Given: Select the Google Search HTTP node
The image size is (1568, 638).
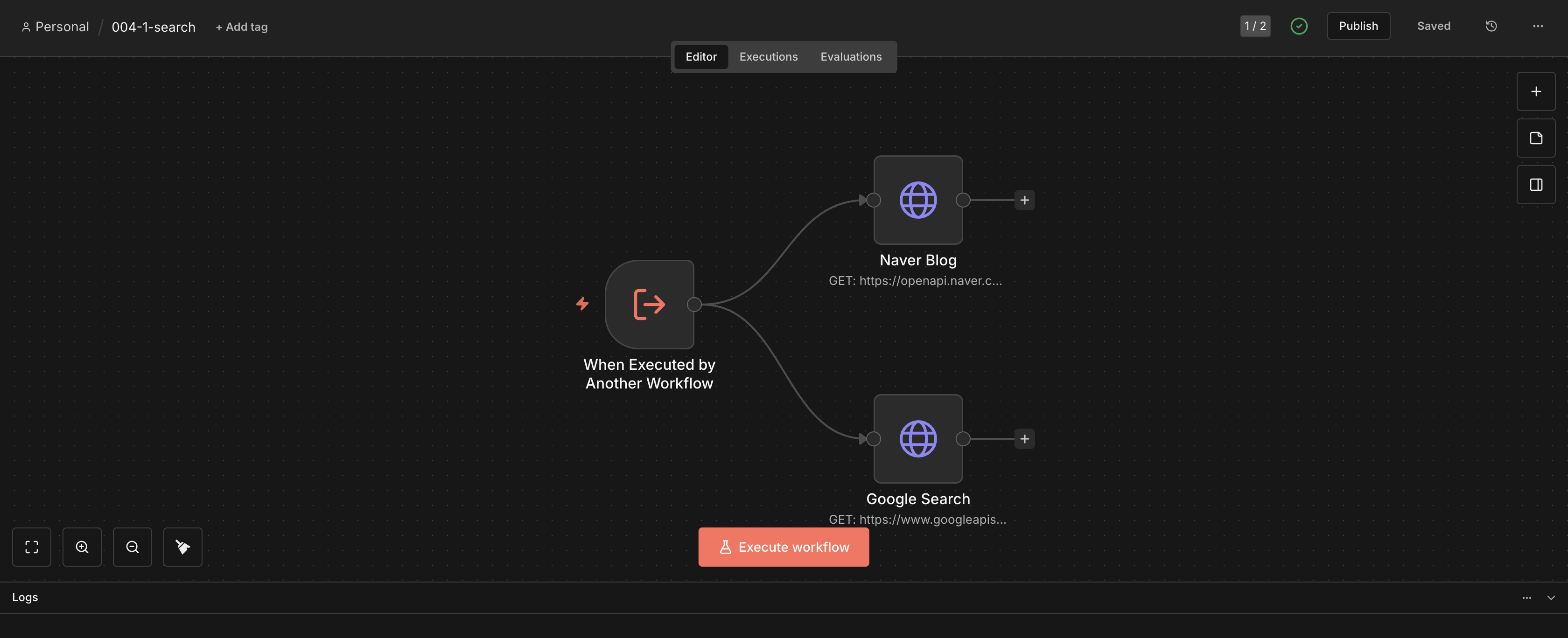Looking at the screenshot, I should click(x=918, y=438).
